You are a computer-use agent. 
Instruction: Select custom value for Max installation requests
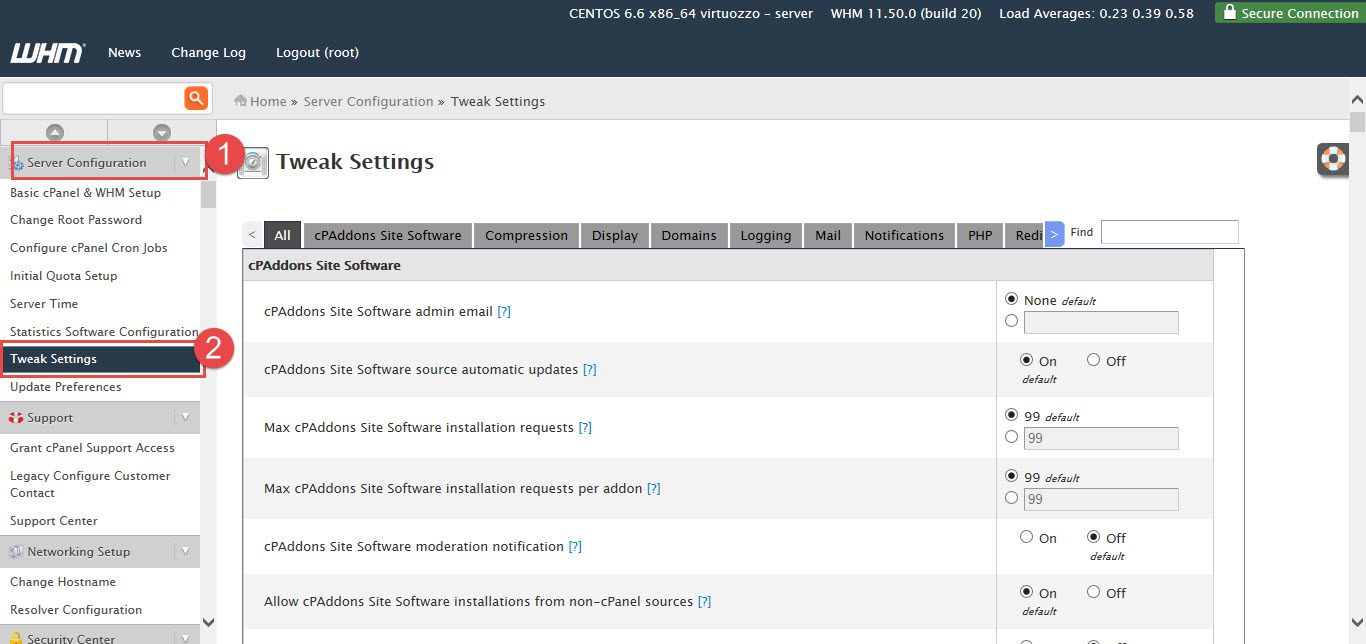coord(1011,437)
